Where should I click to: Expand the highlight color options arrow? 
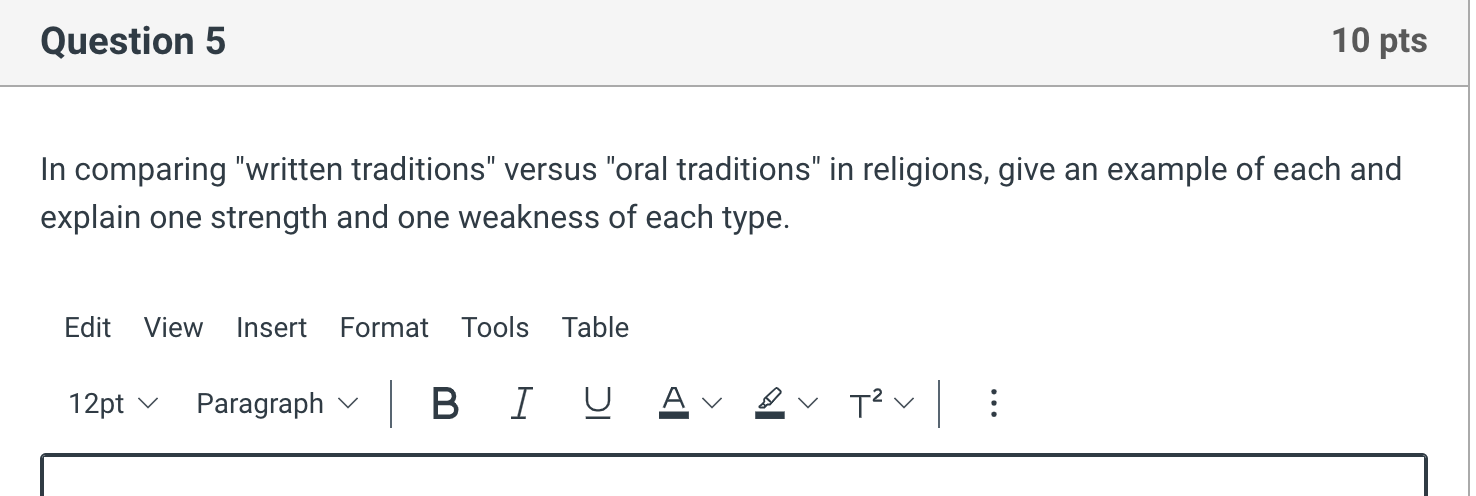pos(807,404)
